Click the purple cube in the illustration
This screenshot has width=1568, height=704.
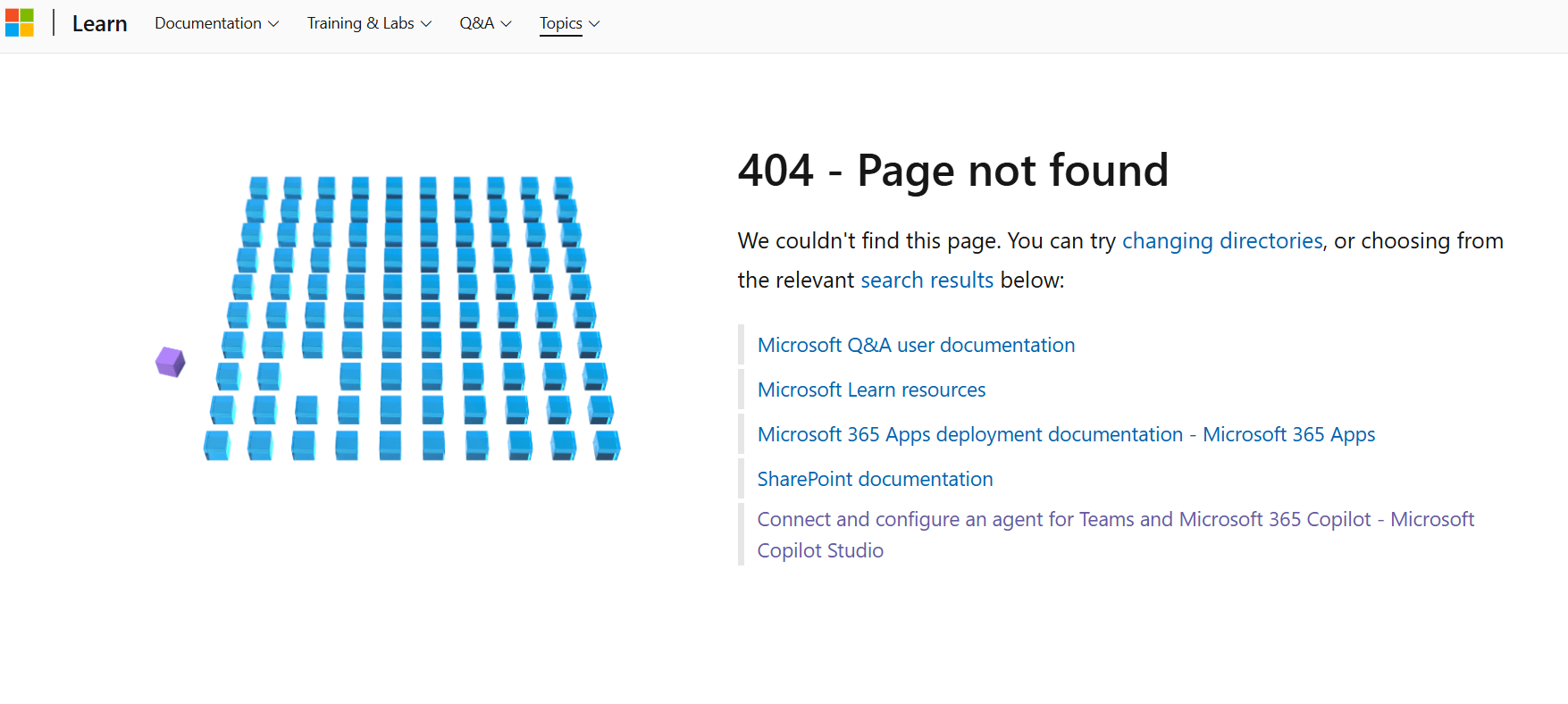170,362
